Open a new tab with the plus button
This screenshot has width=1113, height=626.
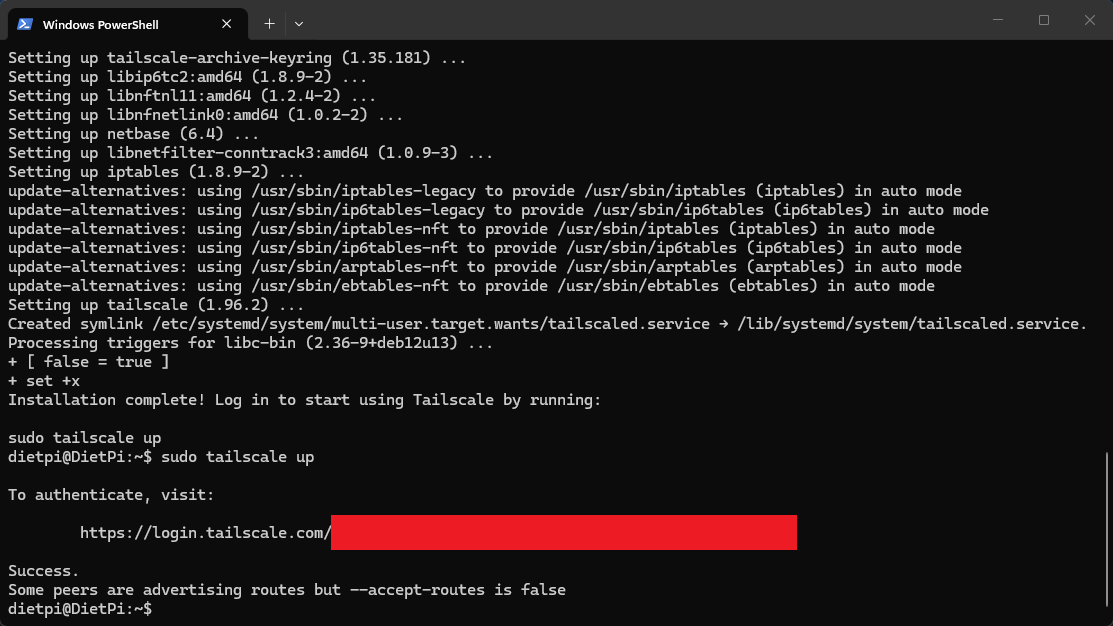coord(269,23)
